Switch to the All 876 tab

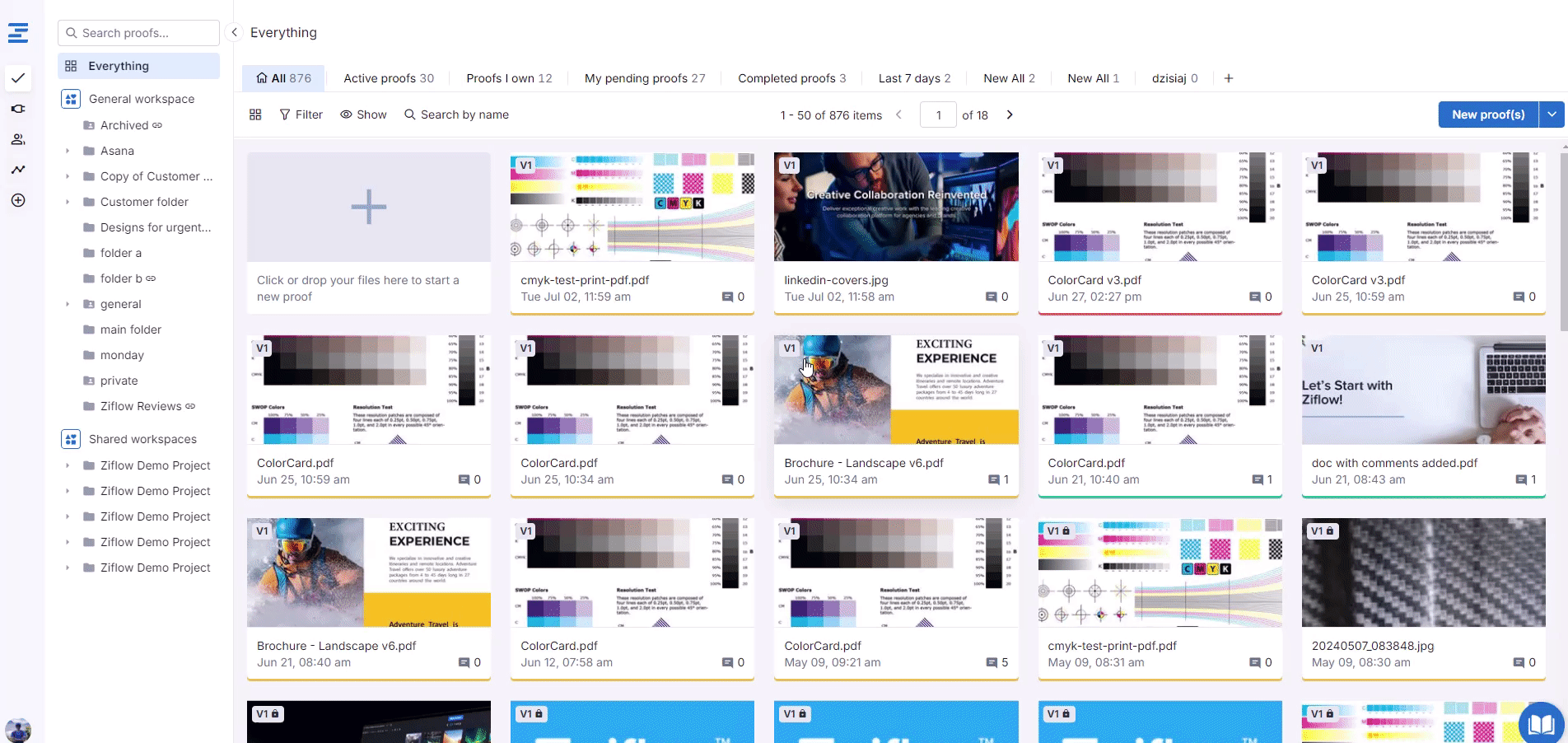[x=283, y=78]
